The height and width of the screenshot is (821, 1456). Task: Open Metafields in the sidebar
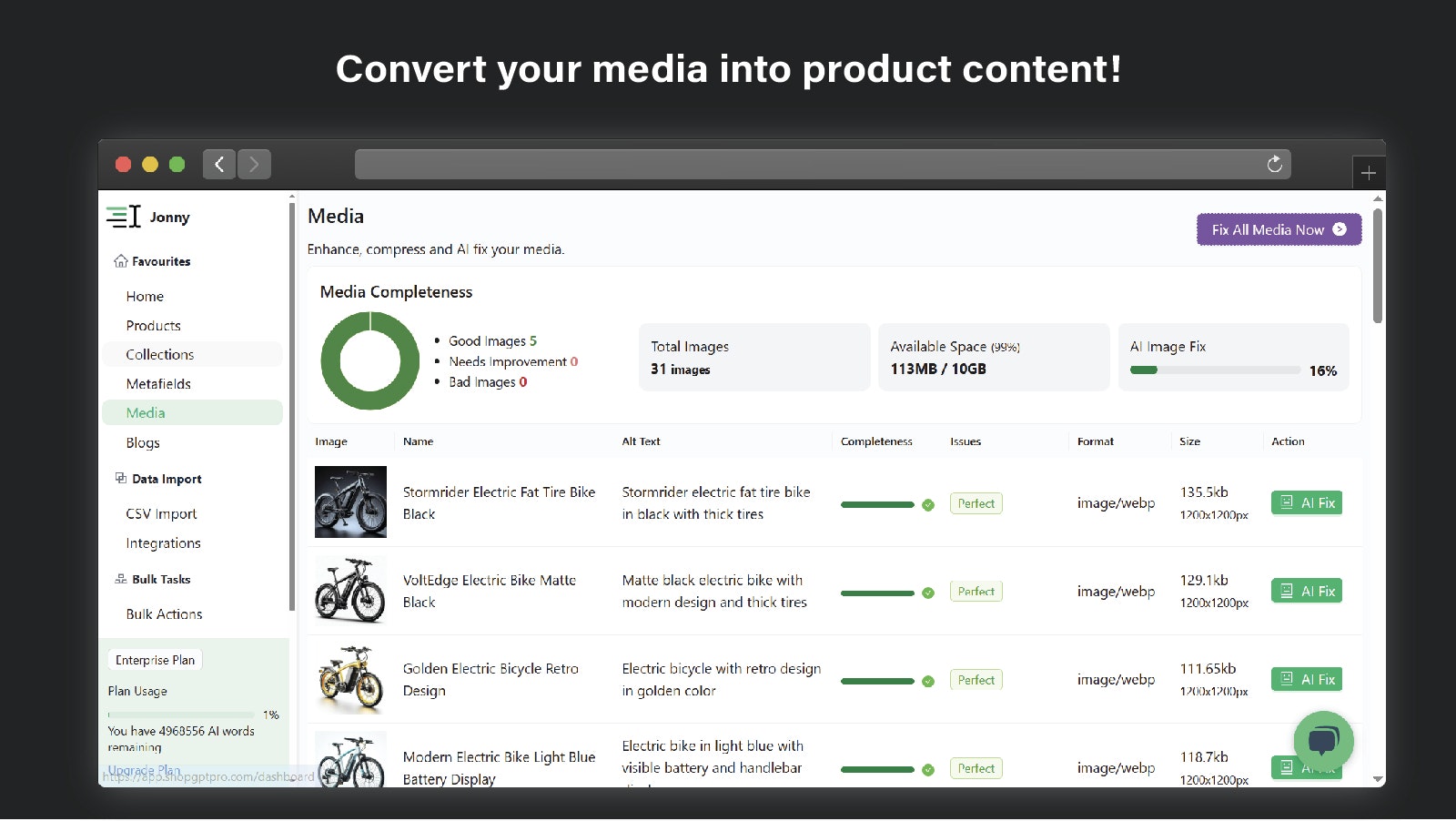158,384
